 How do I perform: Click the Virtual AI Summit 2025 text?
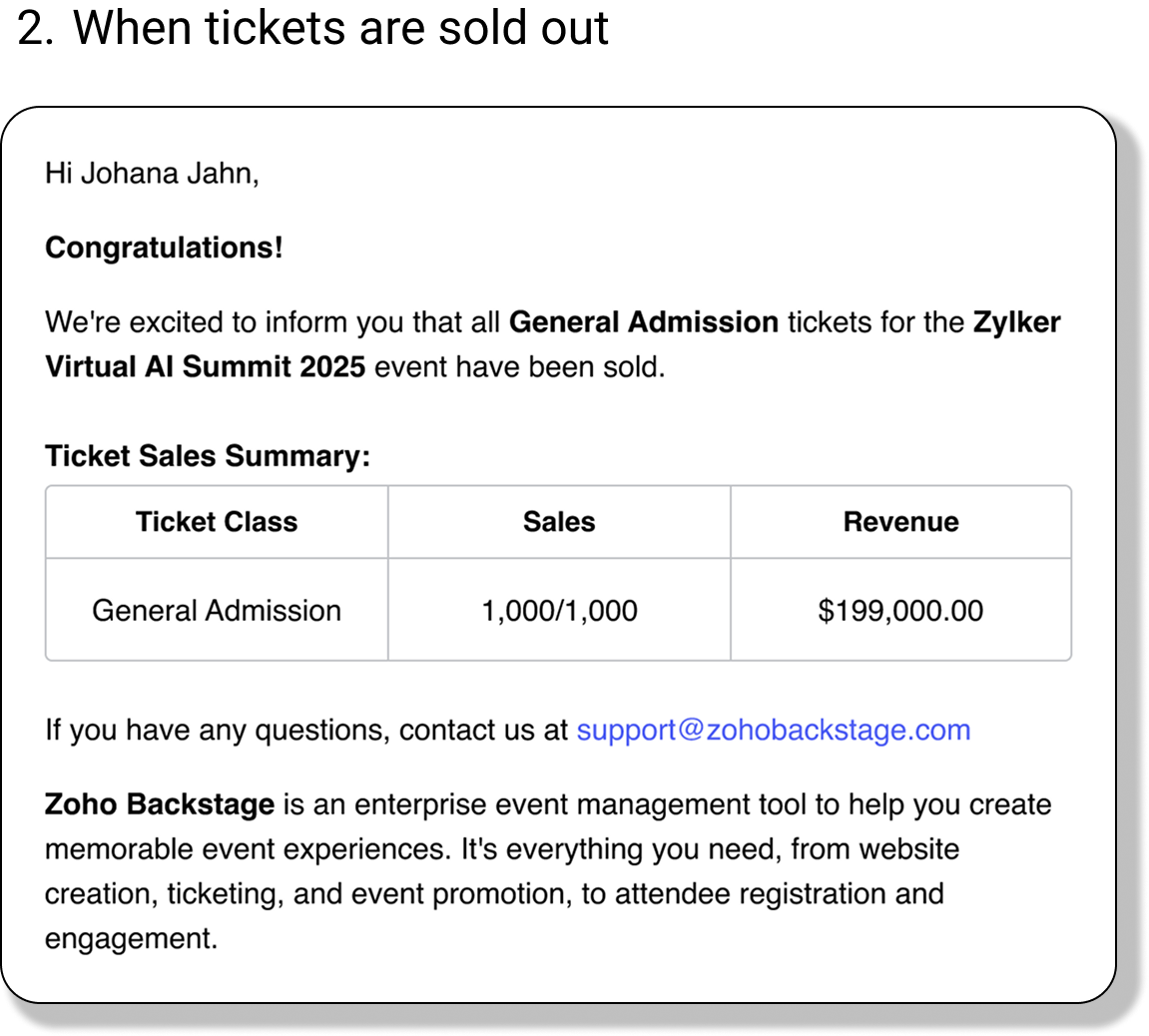click(205, 367)
